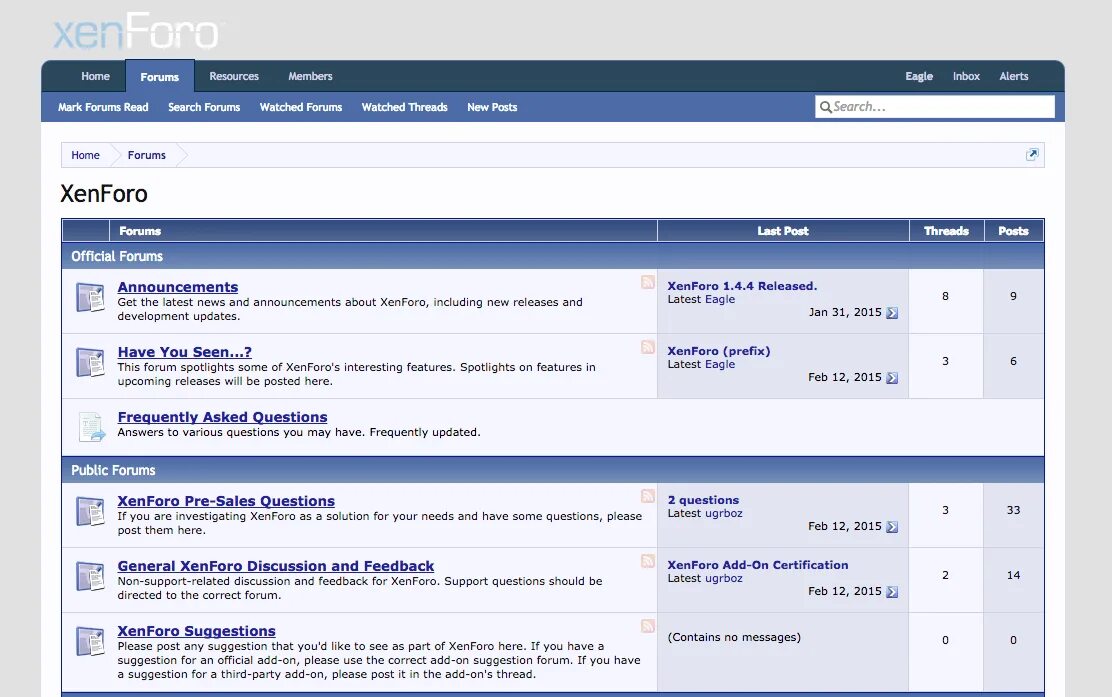This screenshot has height=697, width=1112.
Task: Open thread XenForo (prefix)
Action: pyautogui.click(x=718, y=351)
